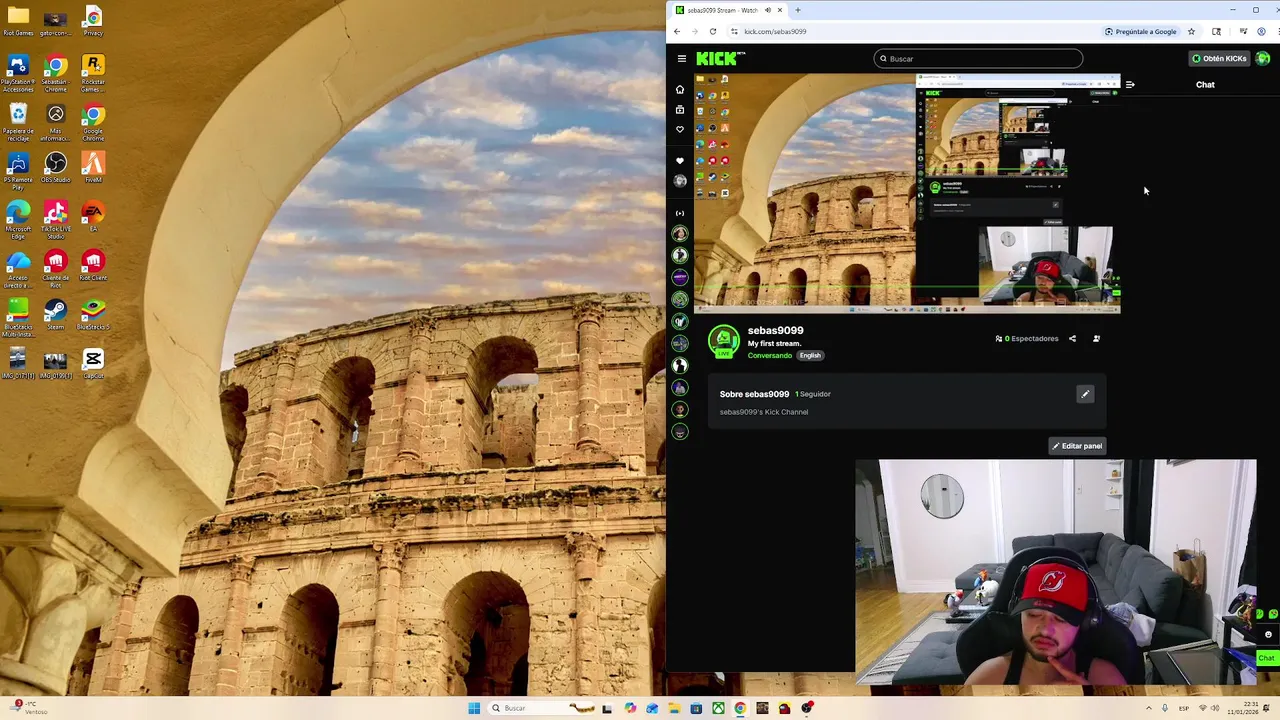
Task: Open BlueStacks Multi-Instance shortcut
Action: (18, 317)
